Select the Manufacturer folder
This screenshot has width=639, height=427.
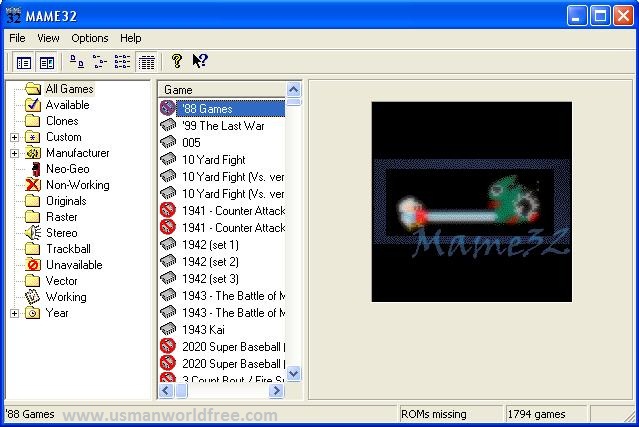click(x=77, y=153)
